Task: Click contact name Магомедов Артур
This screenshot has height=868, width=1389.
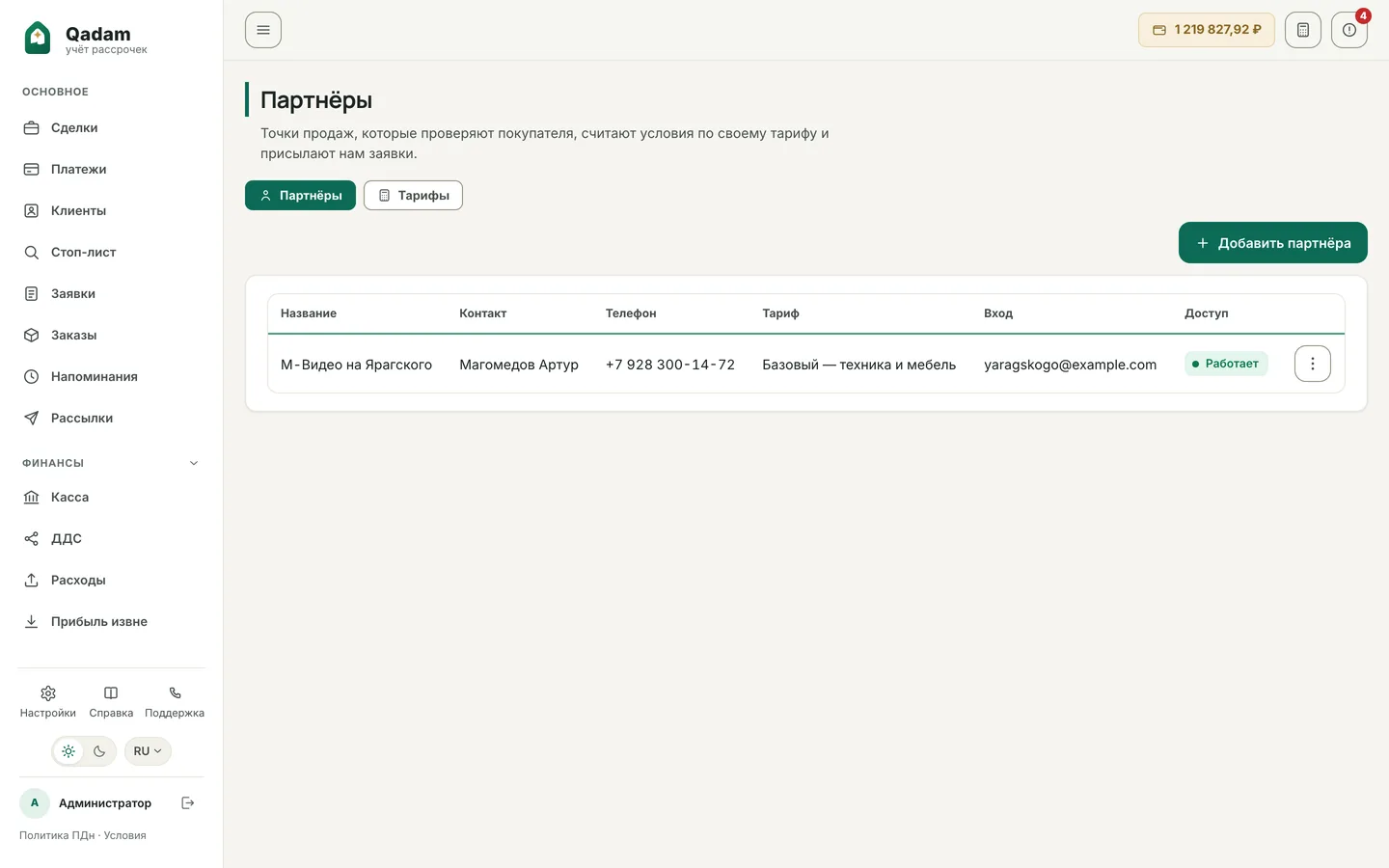Action: point(519,365)
